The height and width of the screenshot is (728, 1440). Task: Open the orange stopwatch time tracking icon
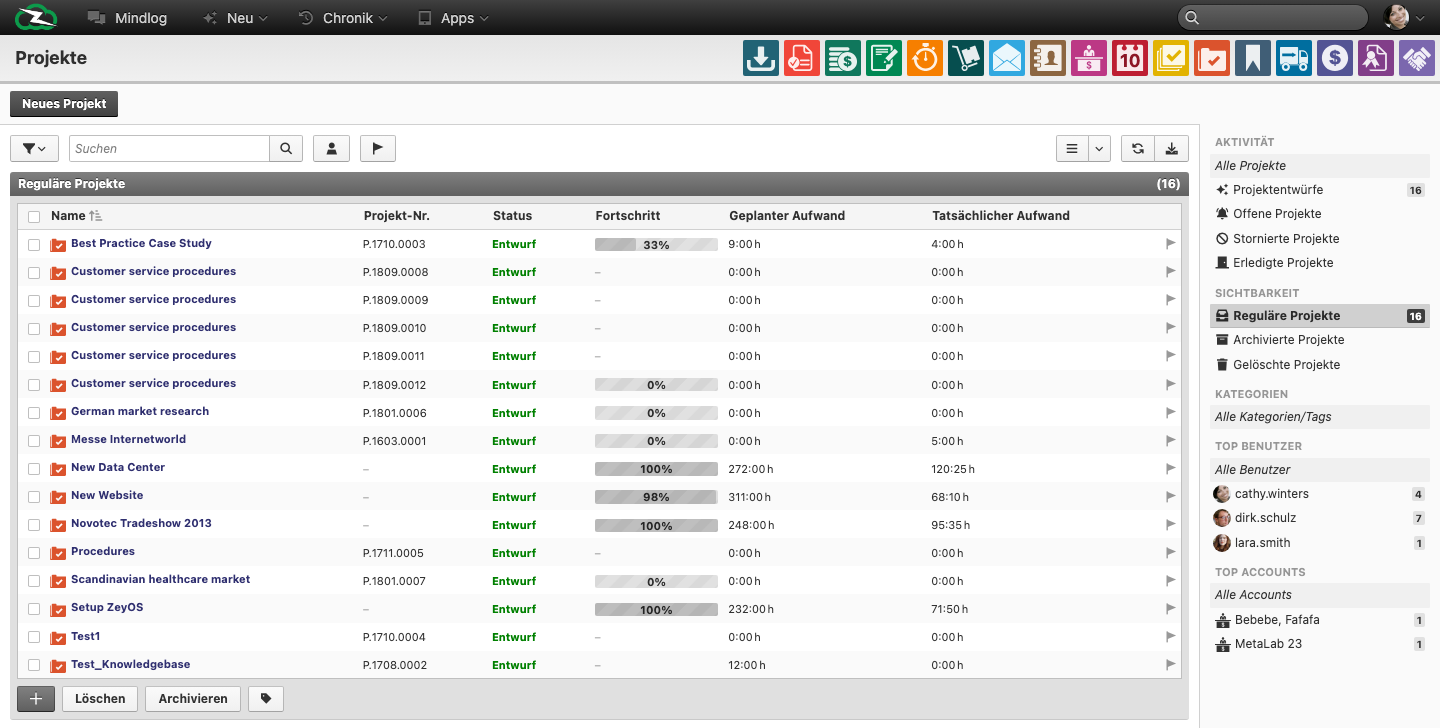[925, 58]
